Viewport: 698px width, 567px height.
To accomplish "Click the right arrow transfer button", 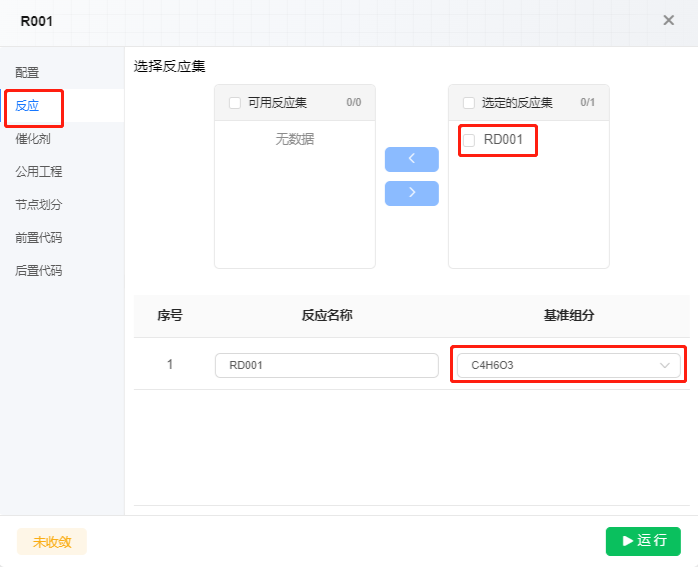I will (412, 193).
